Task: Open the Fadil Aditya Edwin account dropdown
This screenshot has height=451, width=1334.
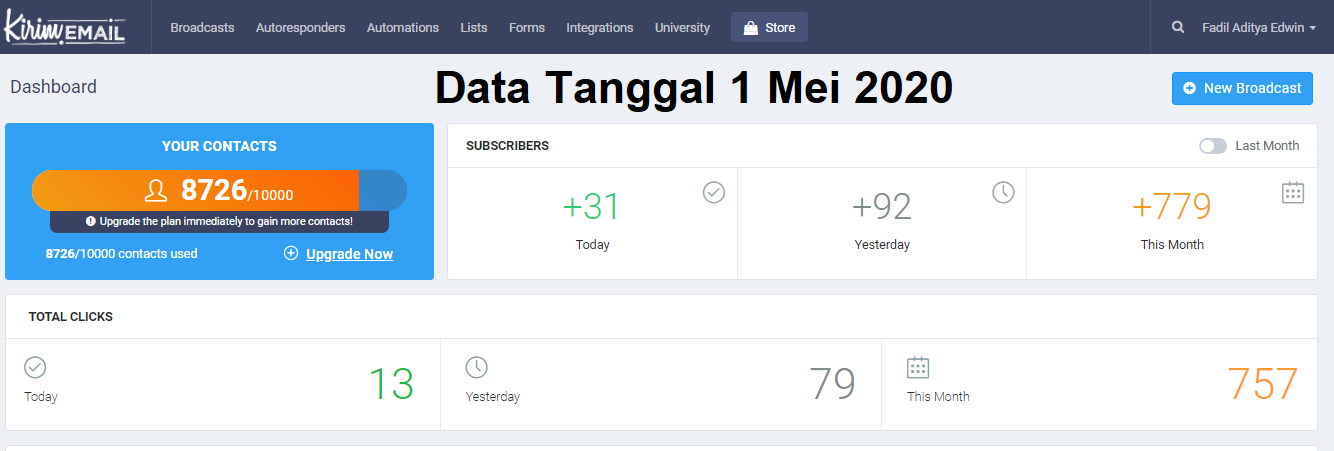Action: pos(1259,28)
